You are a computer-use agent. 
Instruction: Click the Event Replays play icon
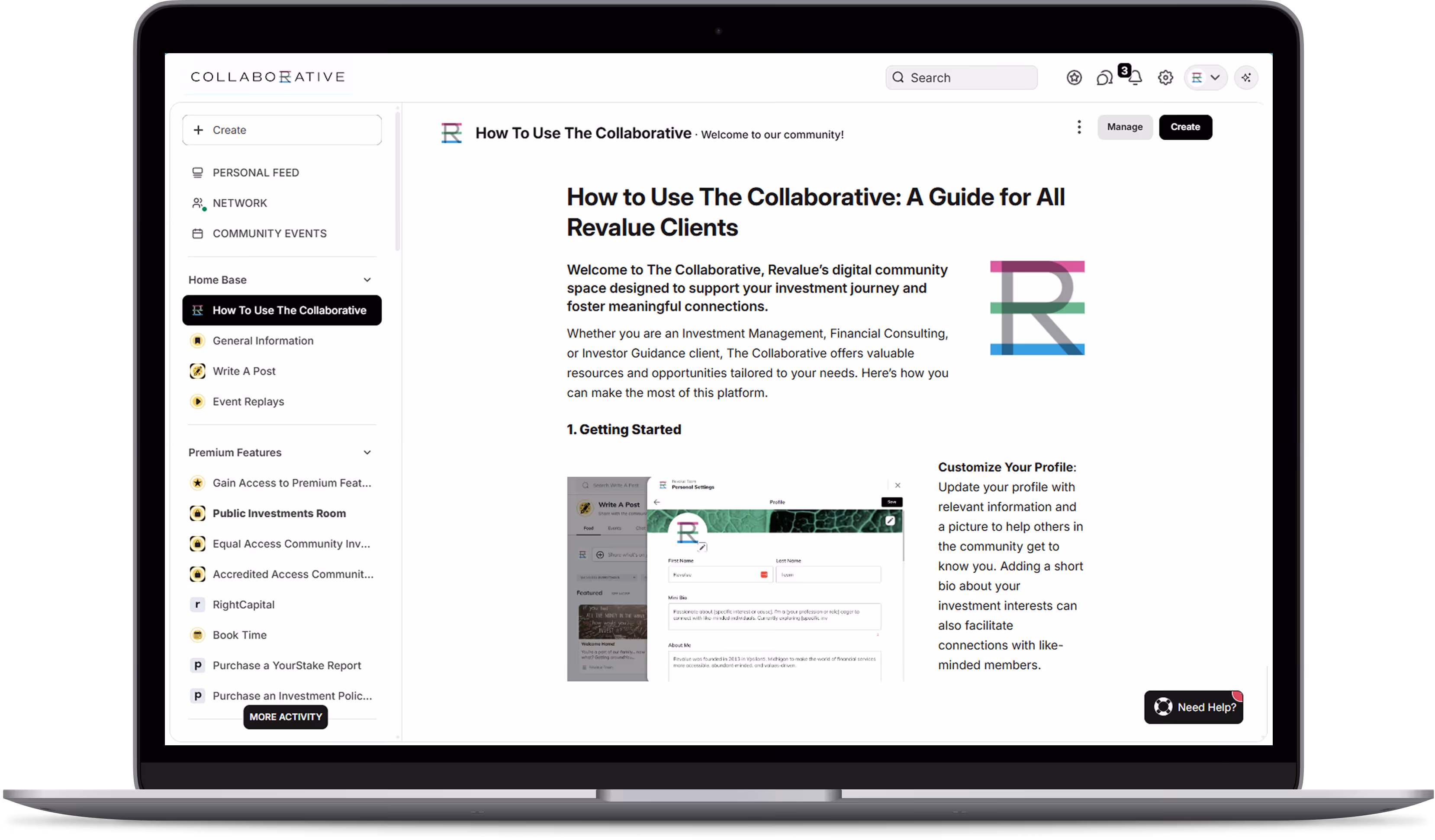(198, 402)
